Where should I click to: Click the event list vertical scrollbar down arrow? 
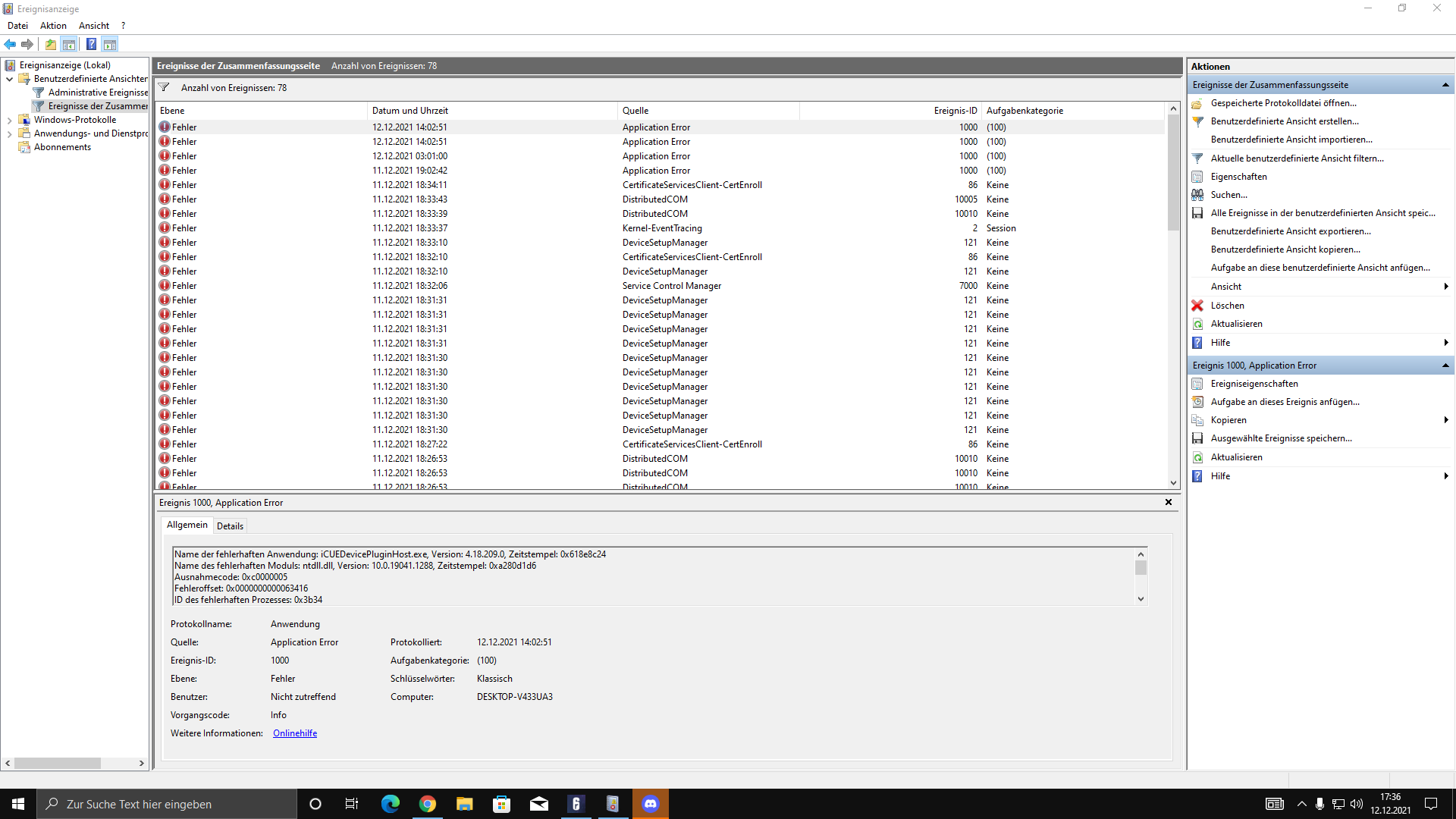(x=1173, y=483)
